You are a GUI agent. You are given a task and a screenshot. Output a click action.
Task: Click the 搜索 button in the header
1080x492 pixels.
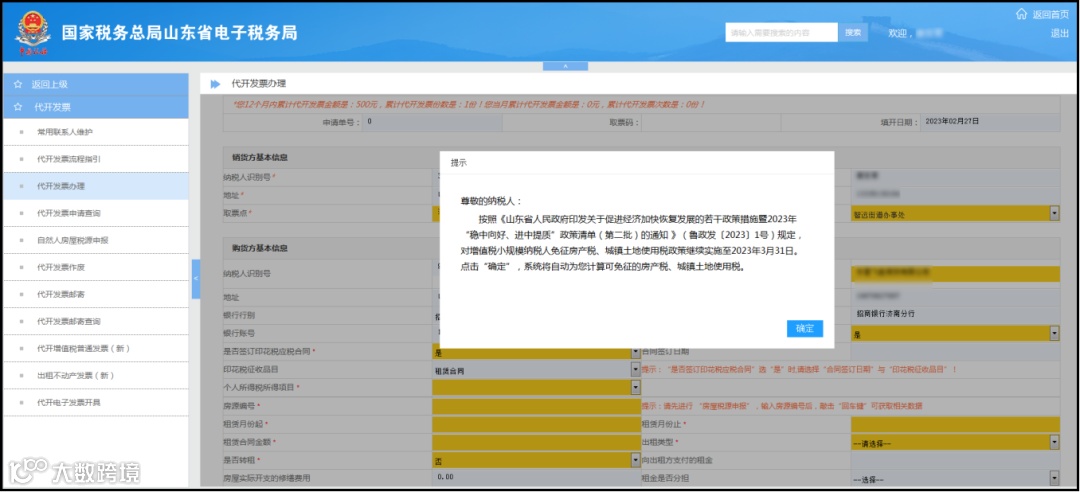coord(853,32)
